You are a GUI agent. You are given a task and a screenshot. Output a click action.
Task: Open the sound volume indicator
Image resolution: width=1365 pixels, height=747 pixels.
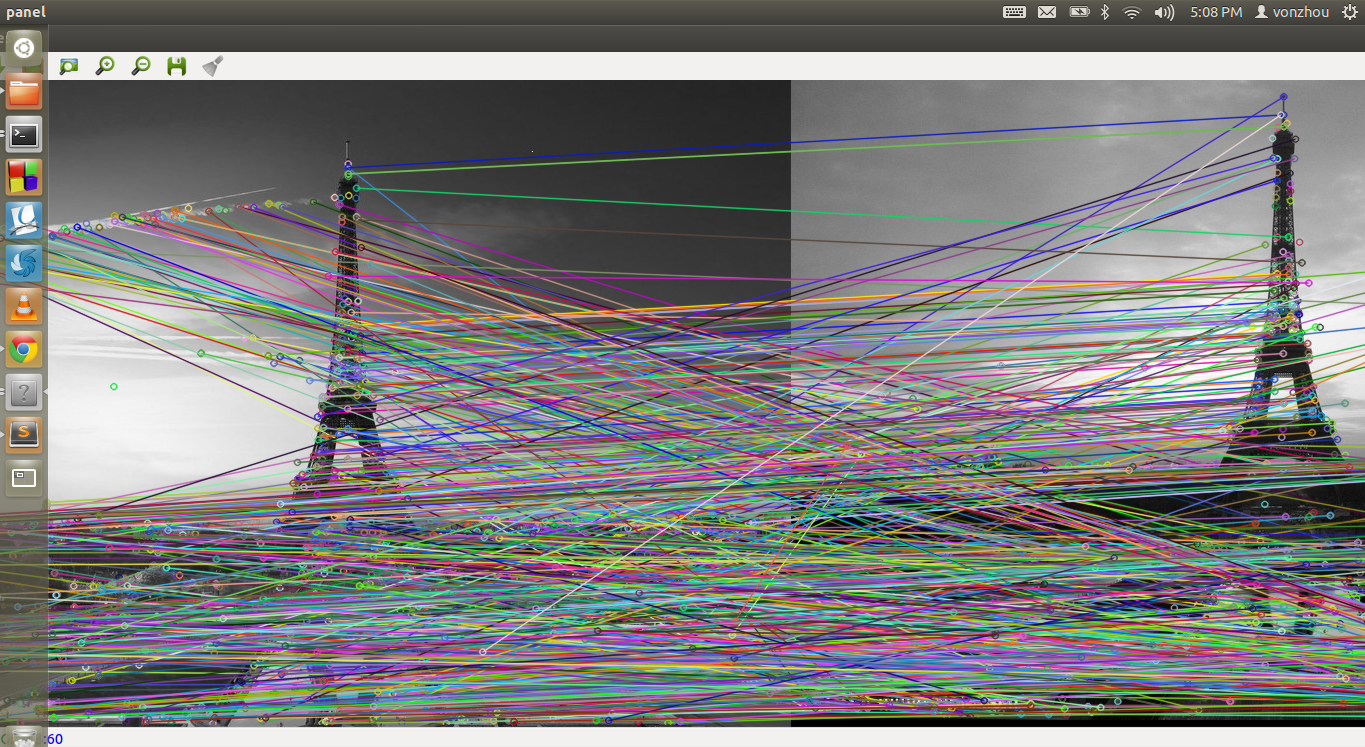click(x=1164, y=12)
